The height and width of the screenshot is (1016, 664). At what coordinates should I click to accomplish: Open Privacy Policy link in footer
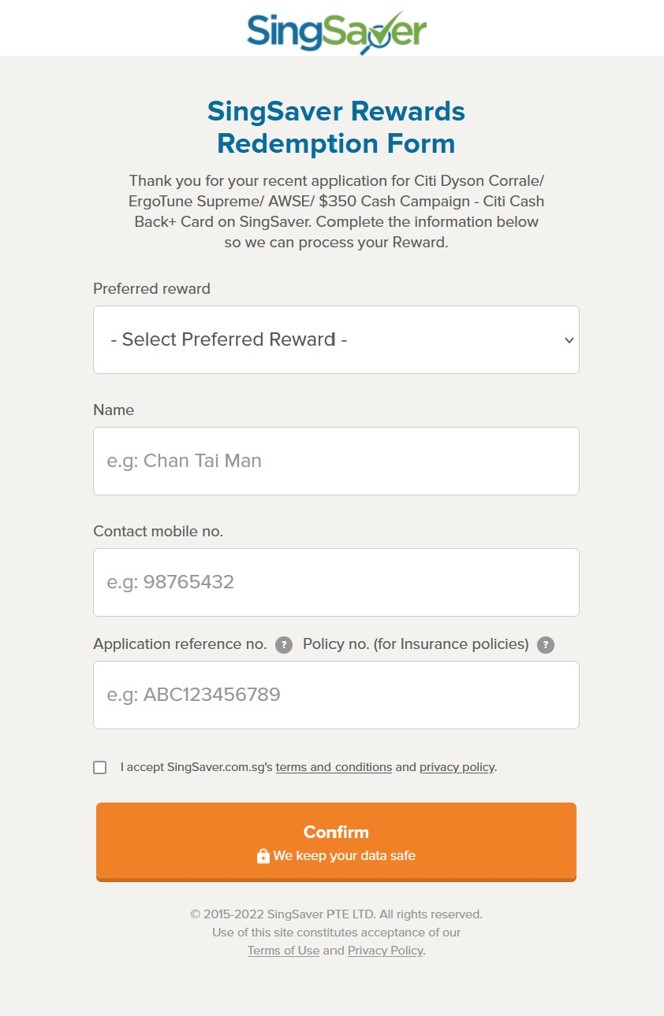click(x=385, y=951)
